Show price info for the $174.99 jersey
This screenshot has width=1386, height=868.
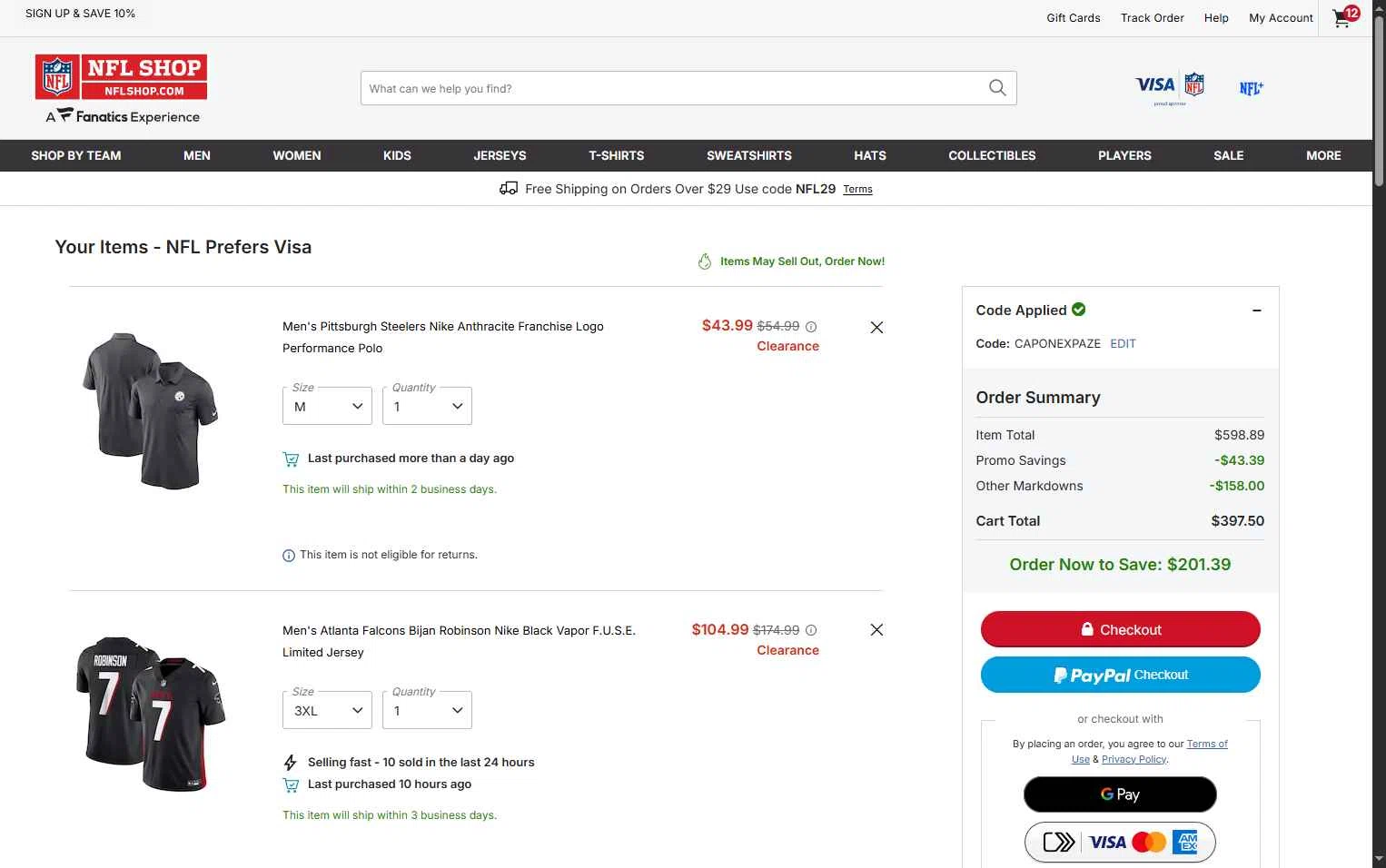811,630
